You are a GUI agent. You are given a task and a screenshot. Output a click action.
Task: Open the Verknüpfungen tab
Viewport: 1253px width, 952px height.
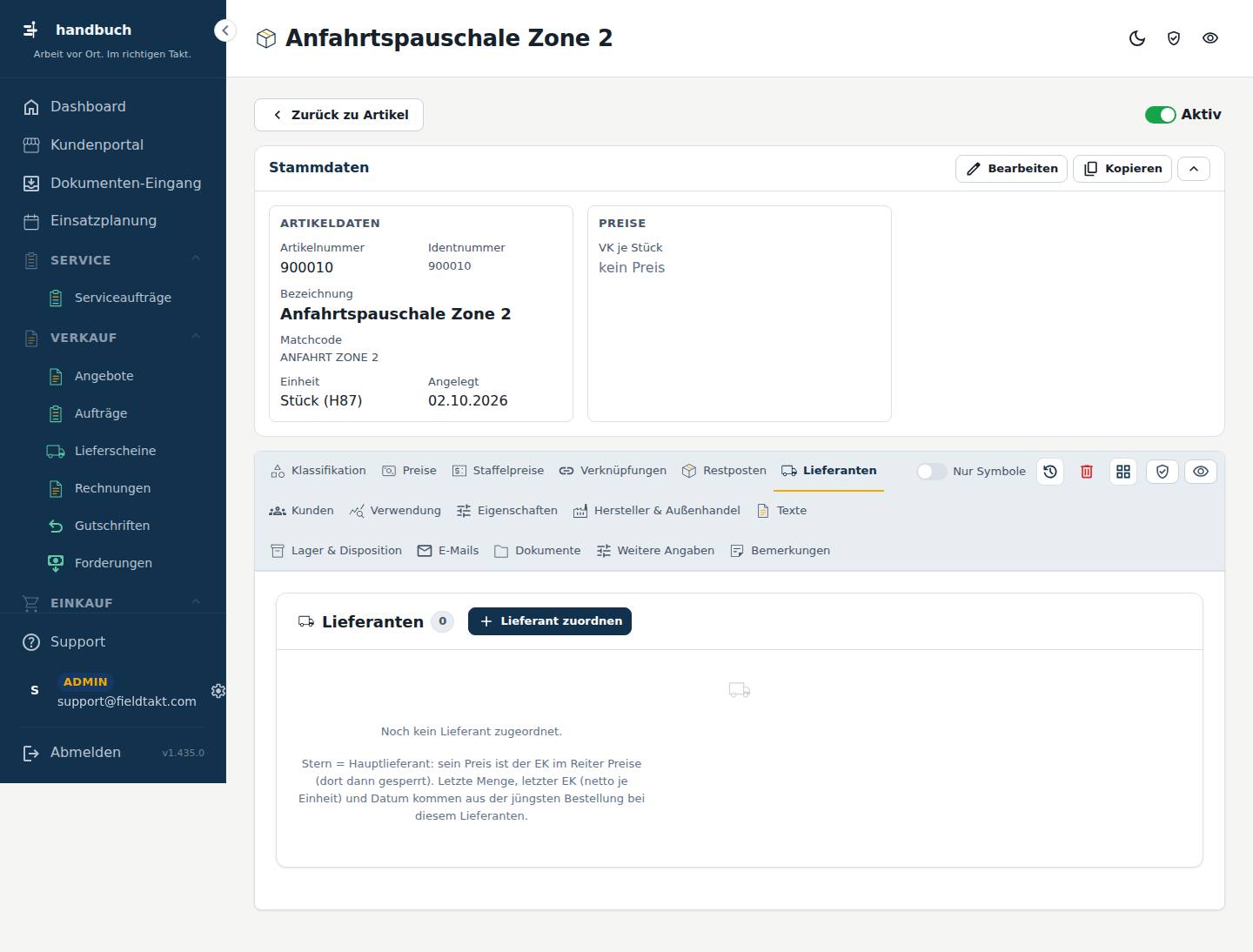[613, 471]
